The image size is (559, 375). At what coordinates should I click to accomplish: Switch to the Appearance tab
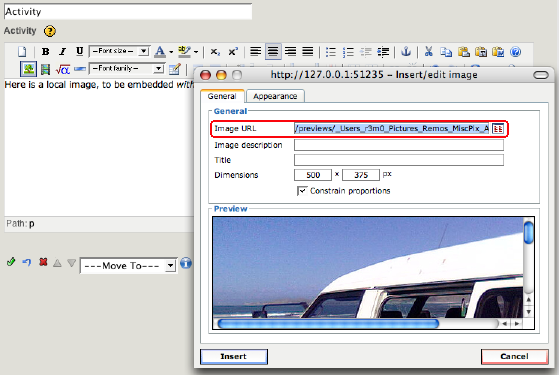pos(275,96)
